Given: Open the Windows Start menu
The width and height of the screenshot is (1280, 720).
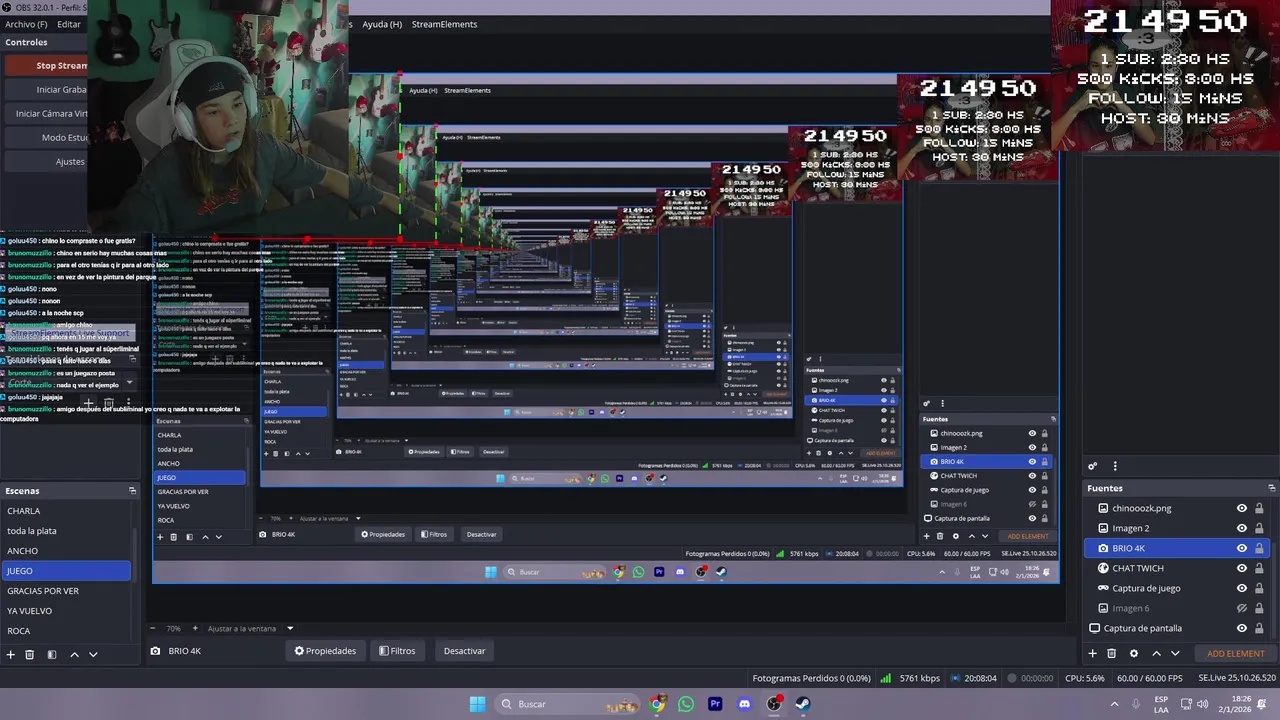Looking at the screenshot, I should pos(477,704).
